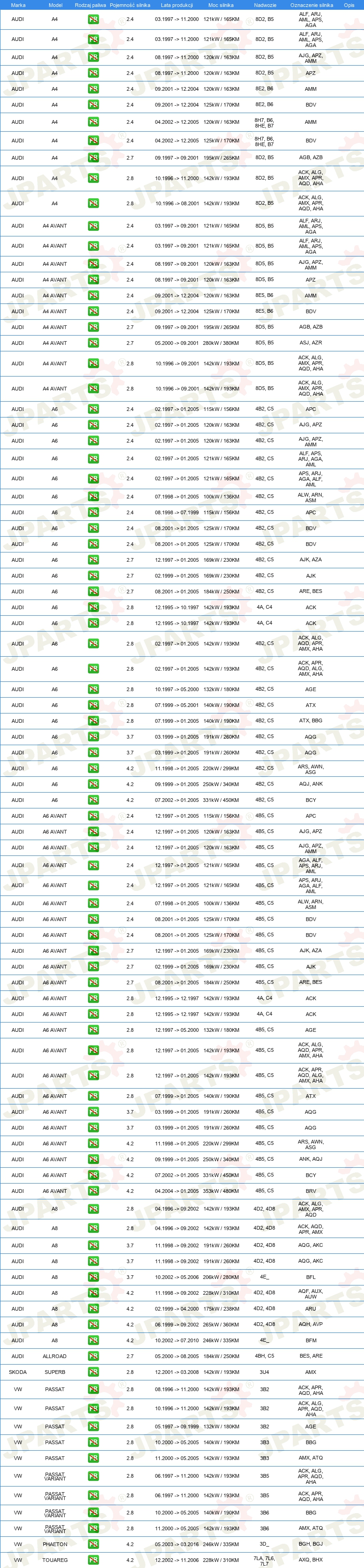Viewport: 364px width, 1568px height.
Task: Click the Oznaczenie silnika column header
Action: [311, 5]
